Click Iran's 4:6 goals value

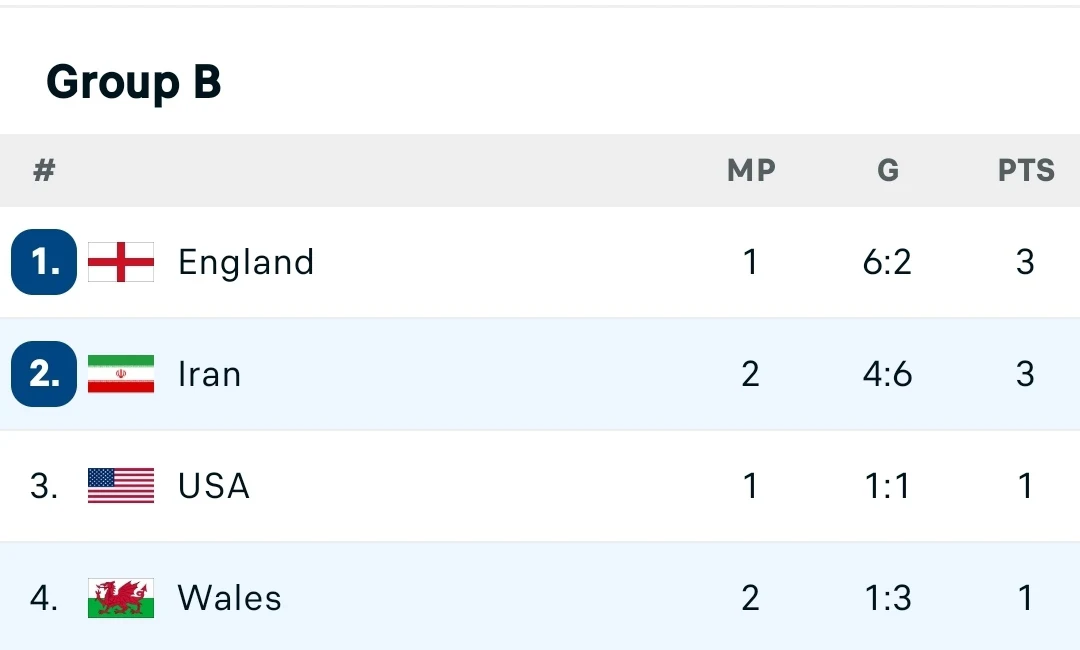(887, 374)
